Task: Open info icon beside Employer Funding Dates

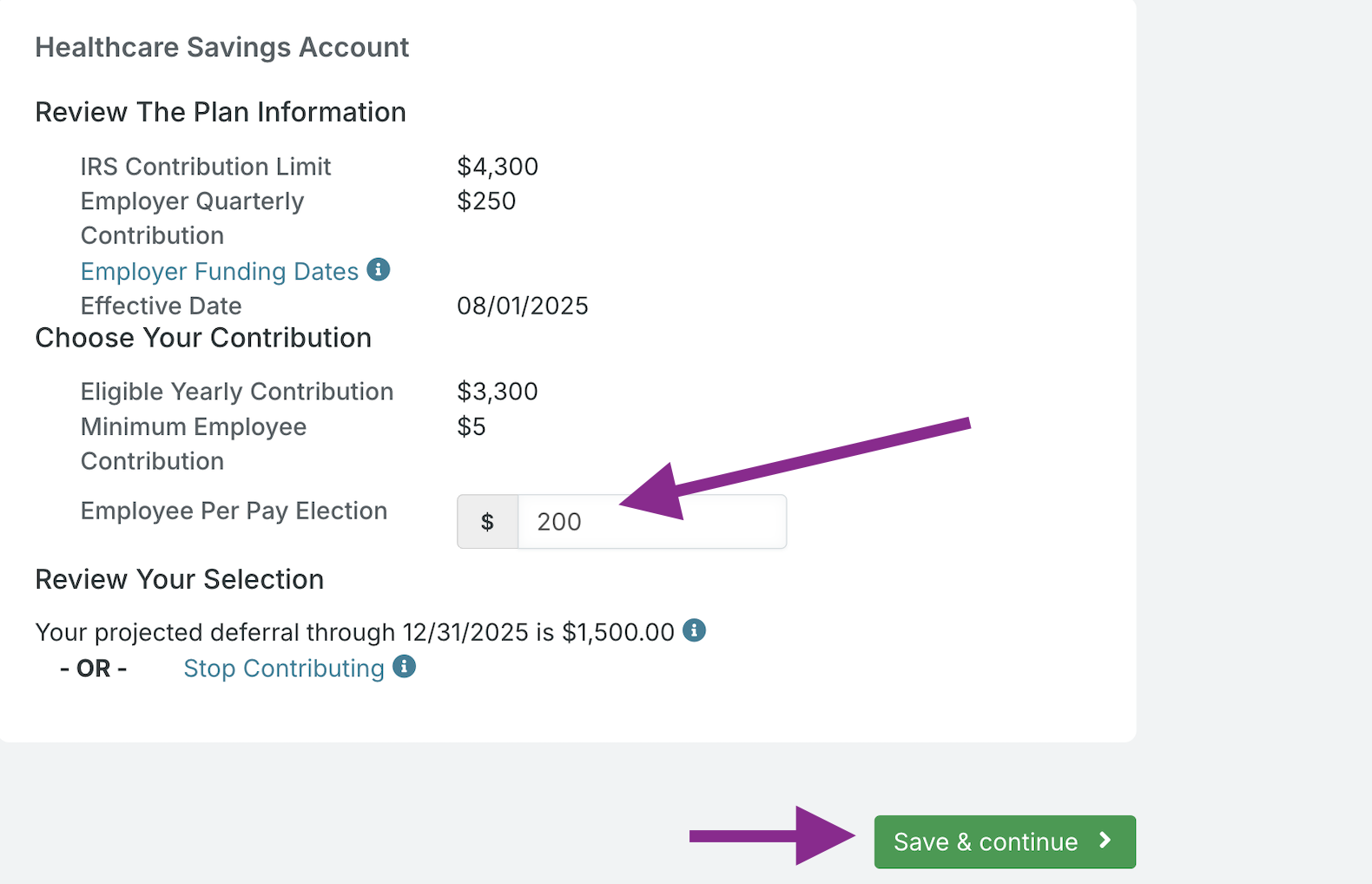Action: (x=379, y=269)
